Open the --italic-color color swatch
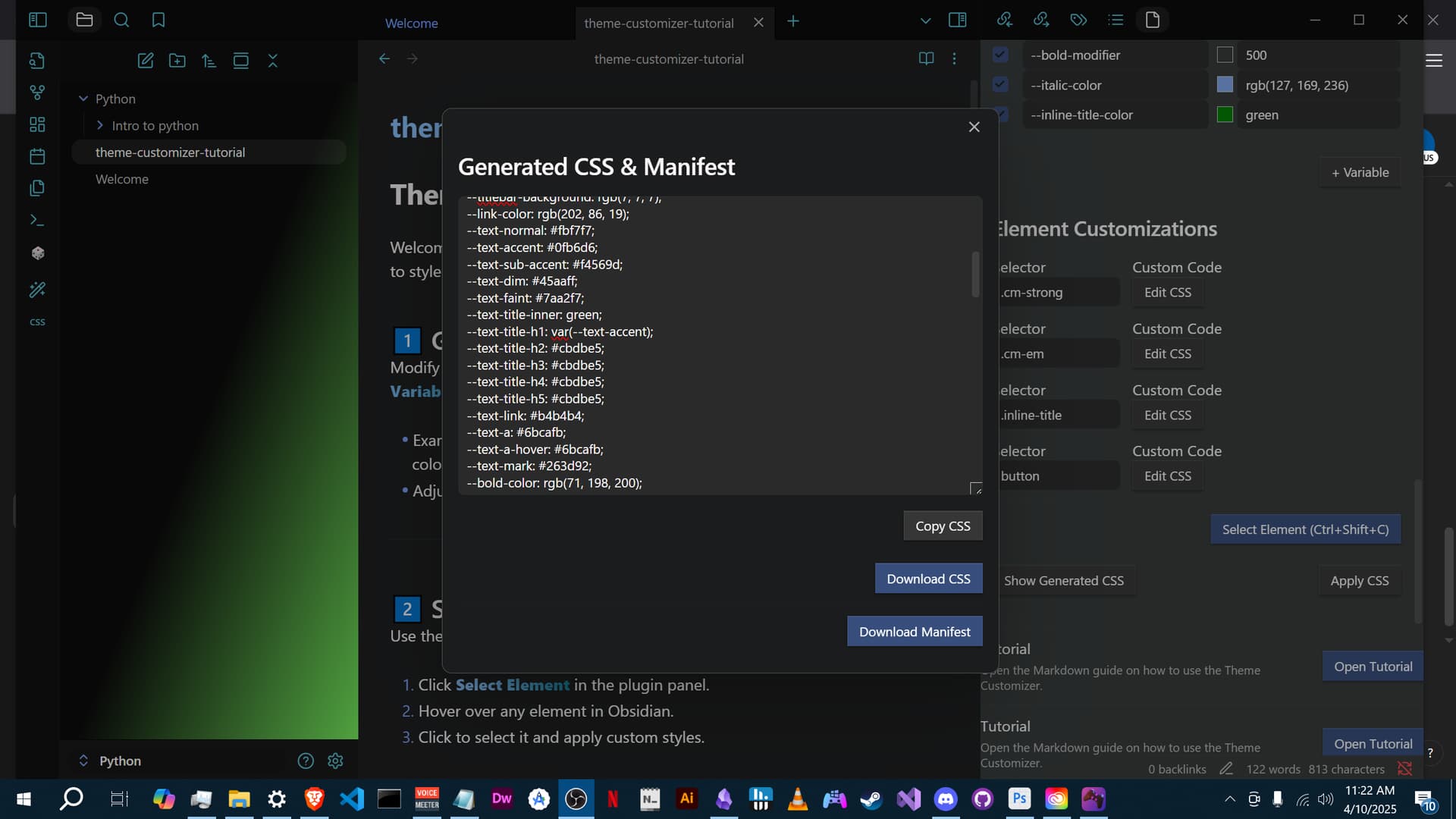The image size is (1456, 819). tap(1225, 84)
